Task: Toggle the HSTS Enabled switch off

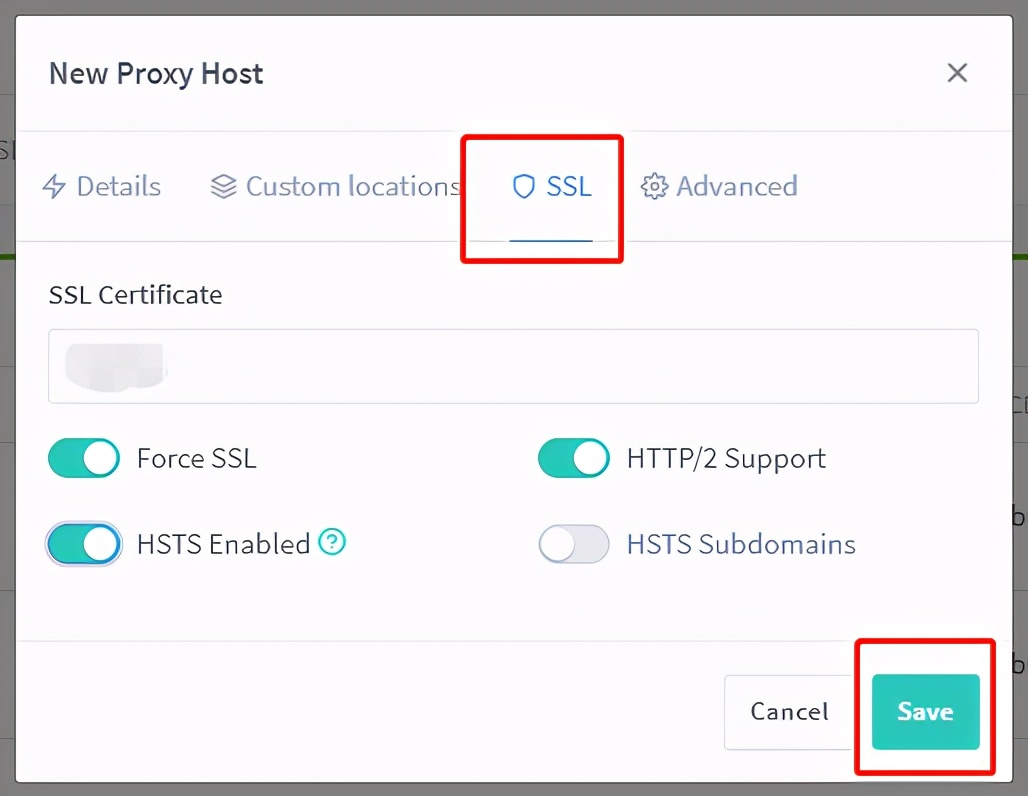Action: [84, 544]
